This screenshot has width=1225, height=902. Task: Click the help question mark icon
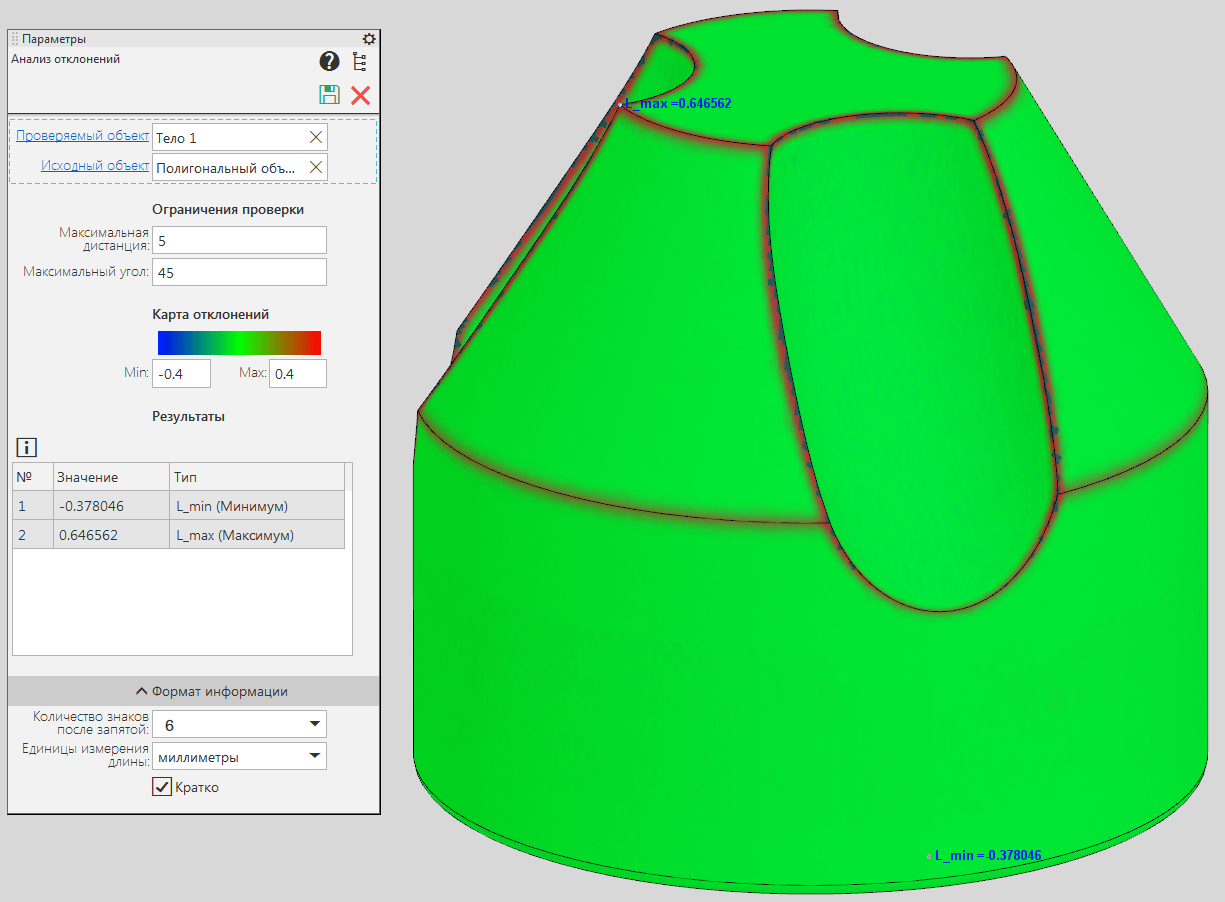[x=329, y=62]
